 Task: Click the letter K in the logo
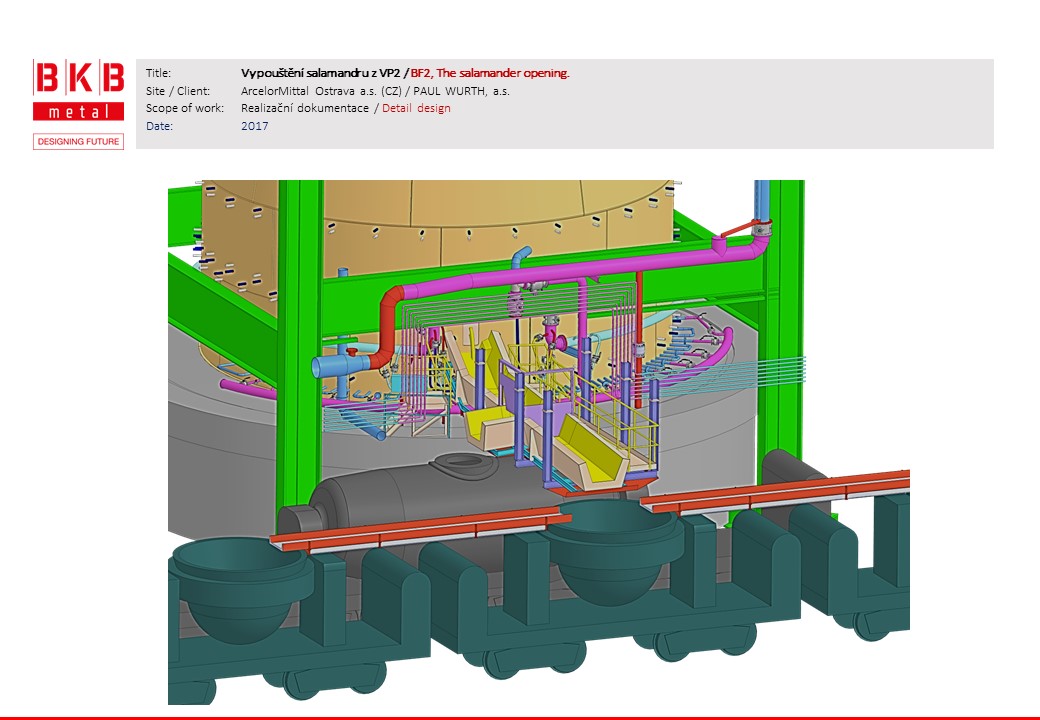78,77
